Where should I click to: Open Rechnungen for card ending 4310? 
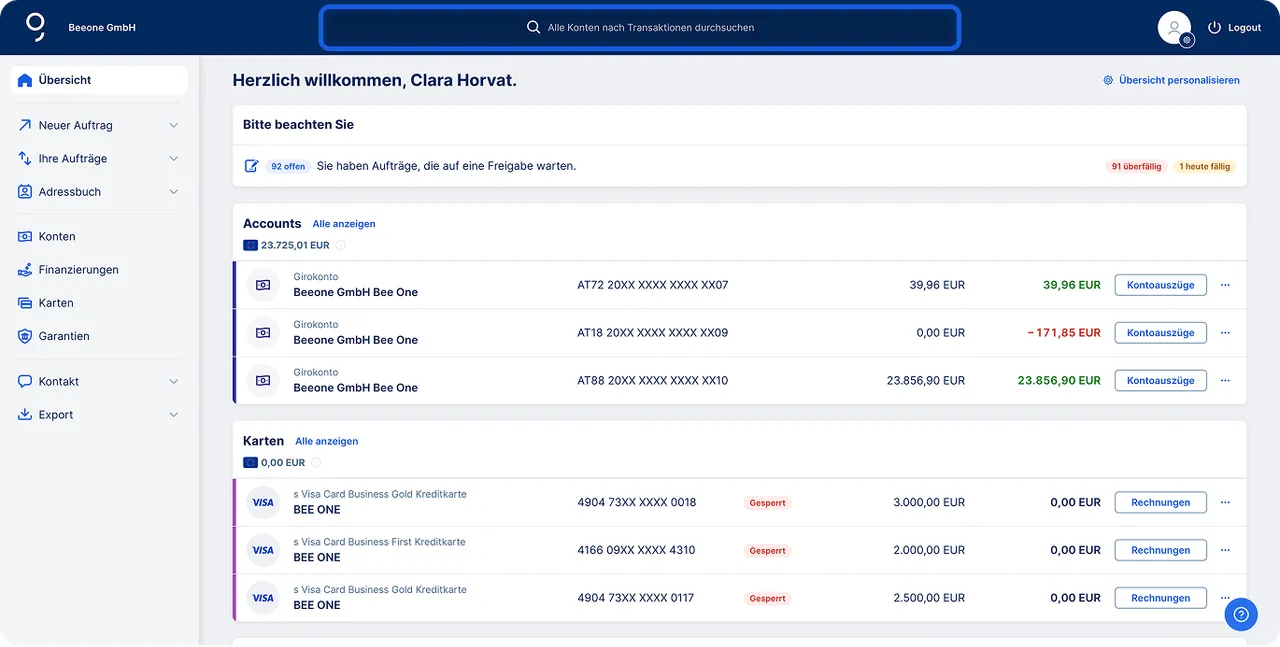(1160, 550)
